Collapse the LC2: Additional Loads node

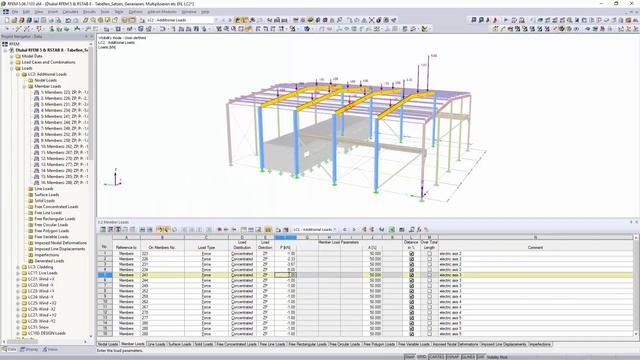tap(18, 74)
